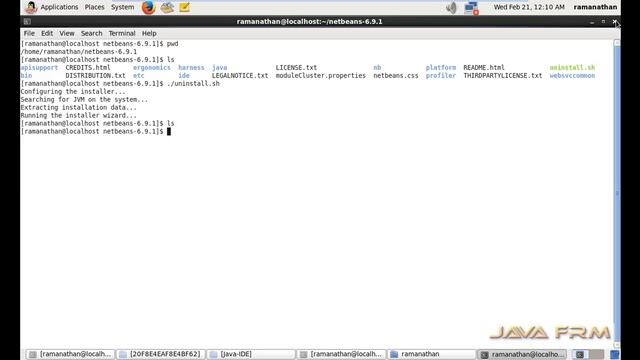
Task: Switch to [Java-IDE] taskbar window
Action: [x=251, y=354]
